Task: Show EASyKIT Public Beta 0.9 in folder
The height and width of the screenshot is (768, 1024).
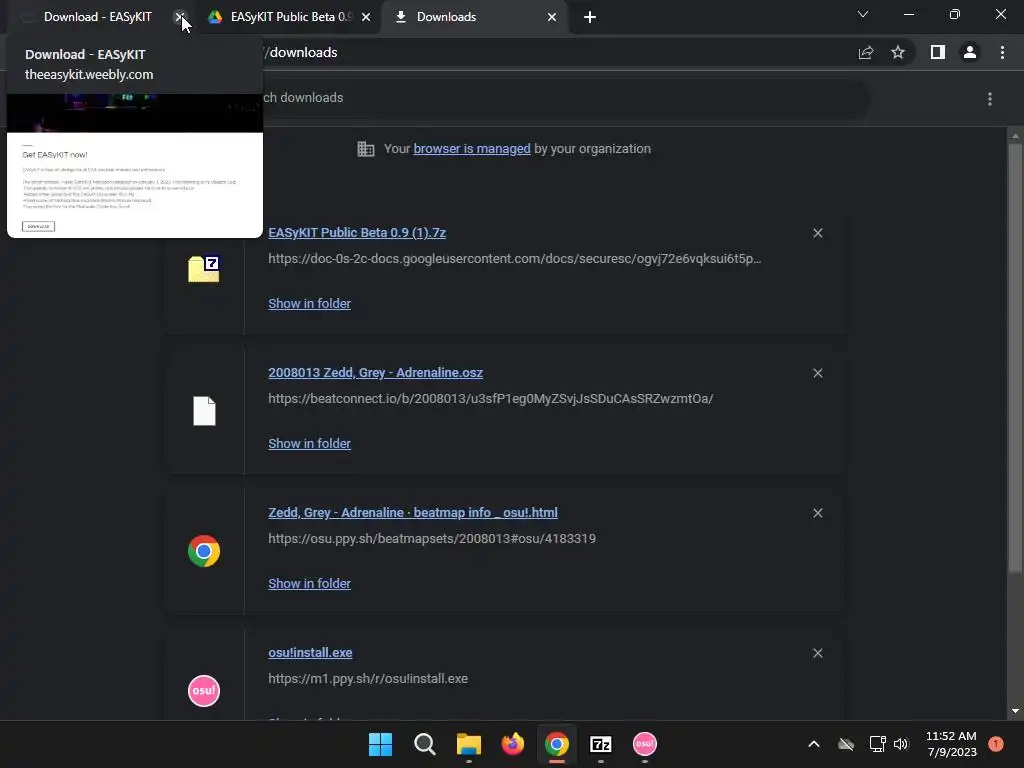Action: point(310,304)
